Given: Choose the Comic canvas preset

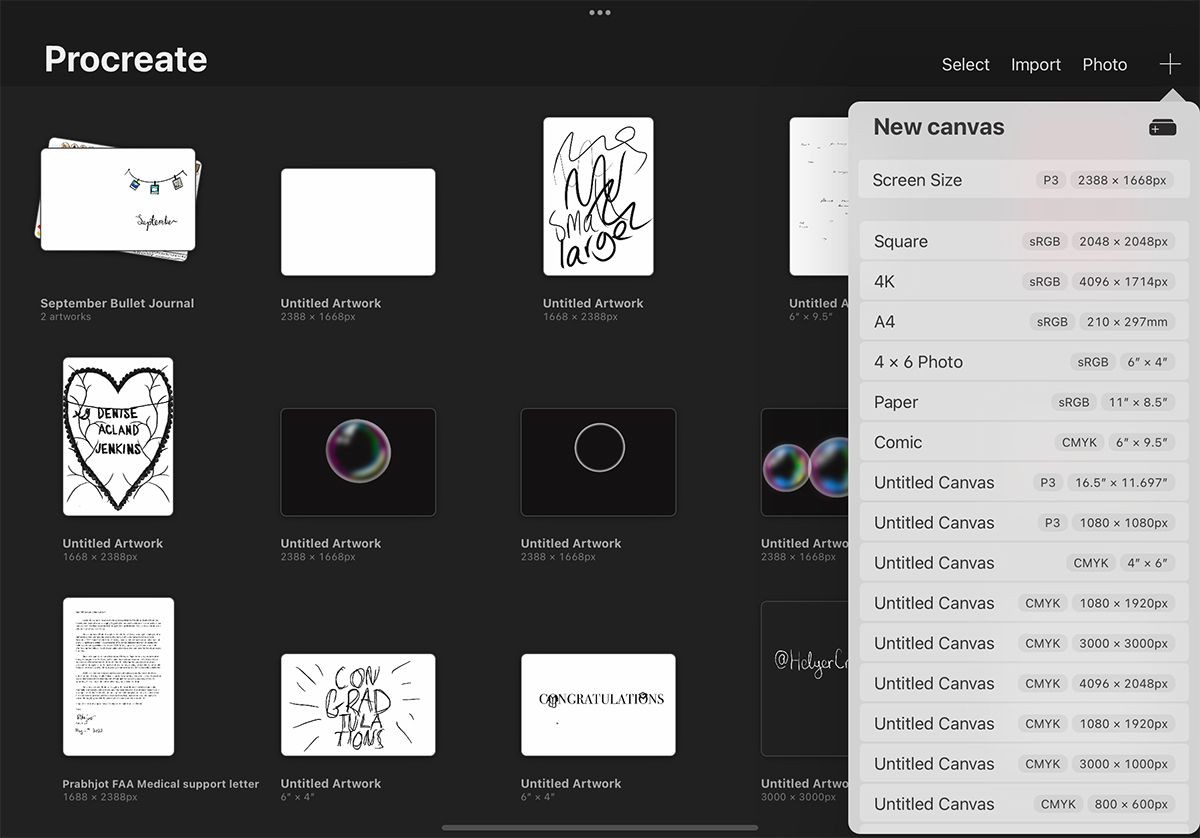Looking at the screenshot, I should coord(1024,441).
